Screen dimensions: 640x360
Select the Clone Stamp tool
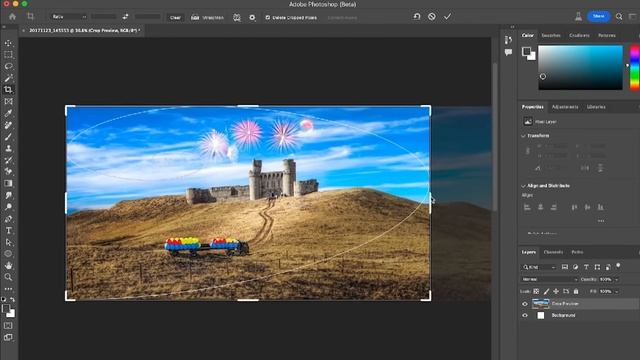point(8,148)
